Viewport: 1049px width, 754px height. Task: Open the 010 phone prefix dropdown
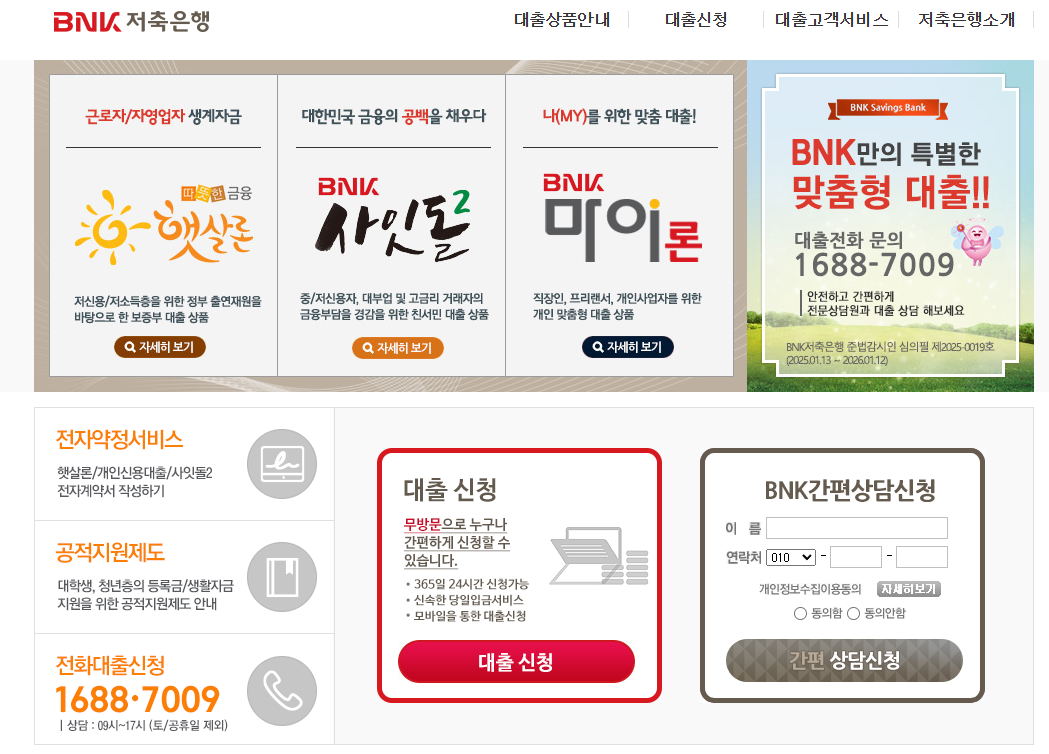click(791, 557)
